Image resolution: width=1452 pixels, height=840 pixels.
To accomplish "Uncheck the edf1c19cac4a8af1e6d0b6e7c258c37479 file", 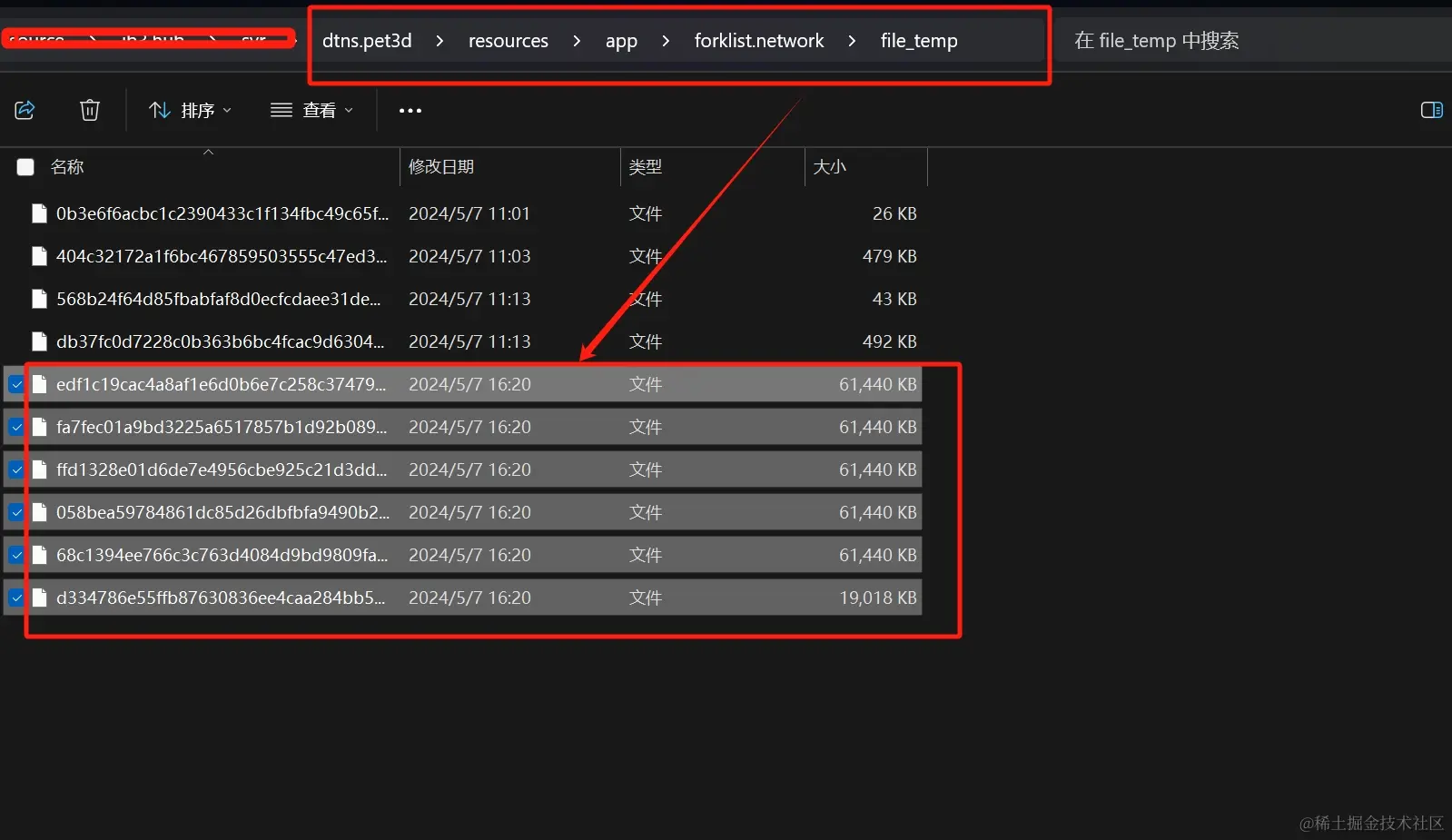I will pyautogui.click(x=16, y=384).
